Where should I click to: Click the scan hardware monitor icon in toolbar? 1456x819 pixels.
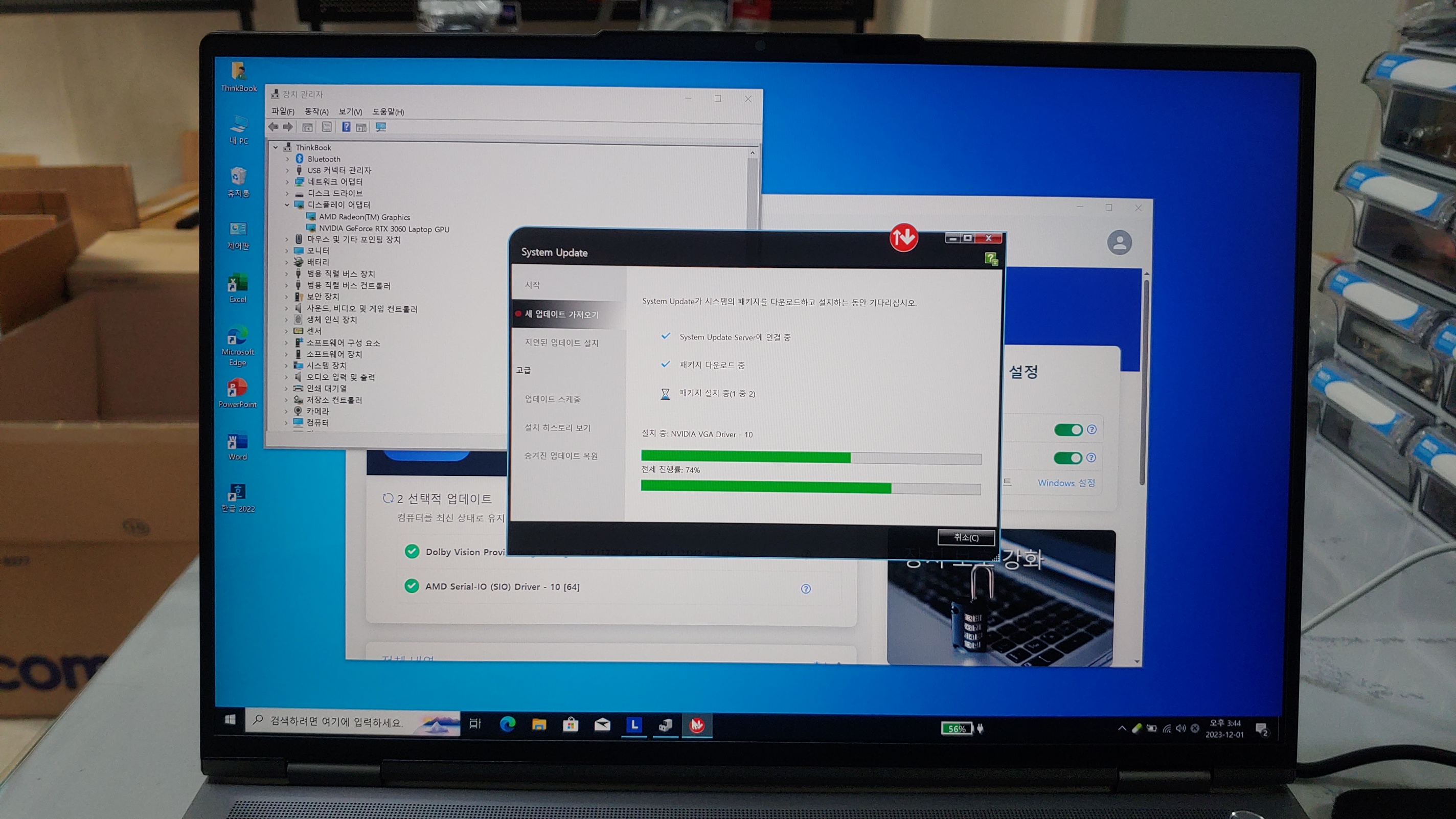pyautogui.click(x=381, y=127)
